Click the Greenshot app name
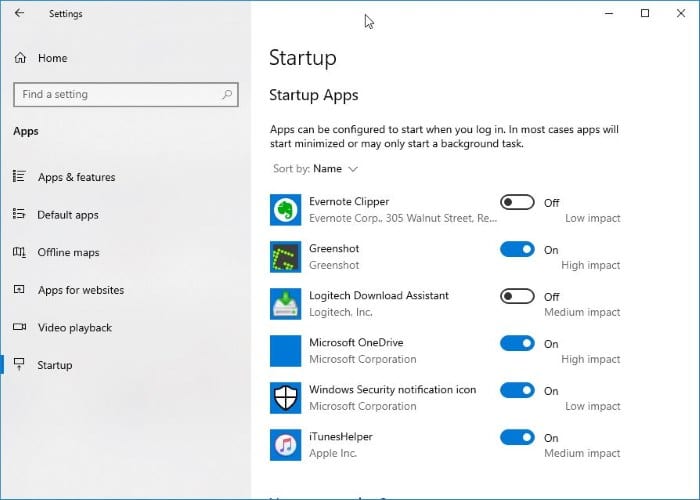The image size is (700, 500). [x=334, y=248]
